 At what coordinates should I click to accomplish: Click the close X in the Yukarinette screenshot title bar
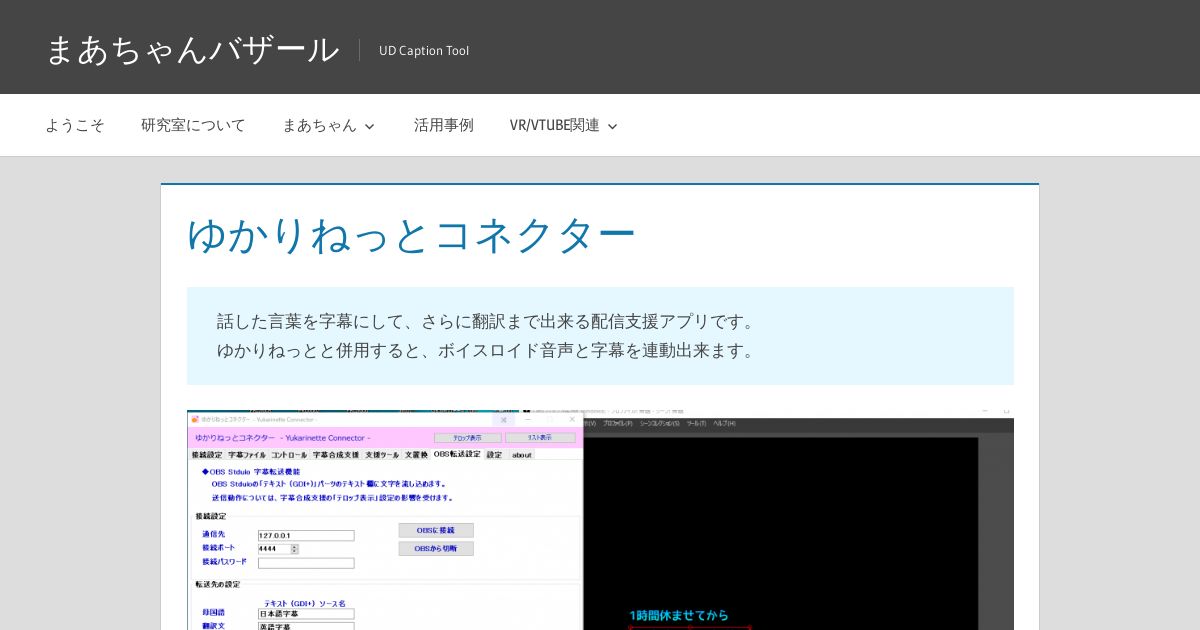573,419
